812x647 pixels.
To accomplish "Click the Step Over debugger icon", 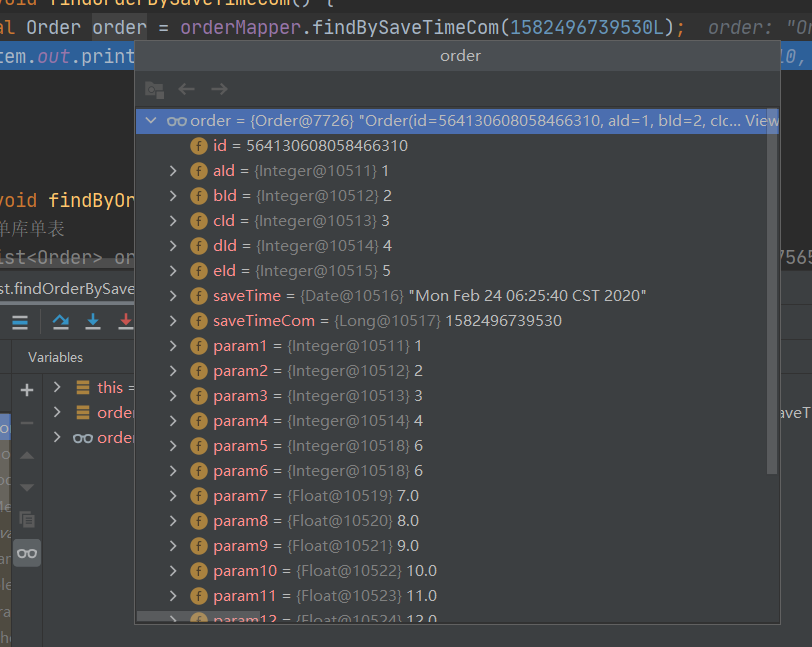I will [x=61, y=322].
